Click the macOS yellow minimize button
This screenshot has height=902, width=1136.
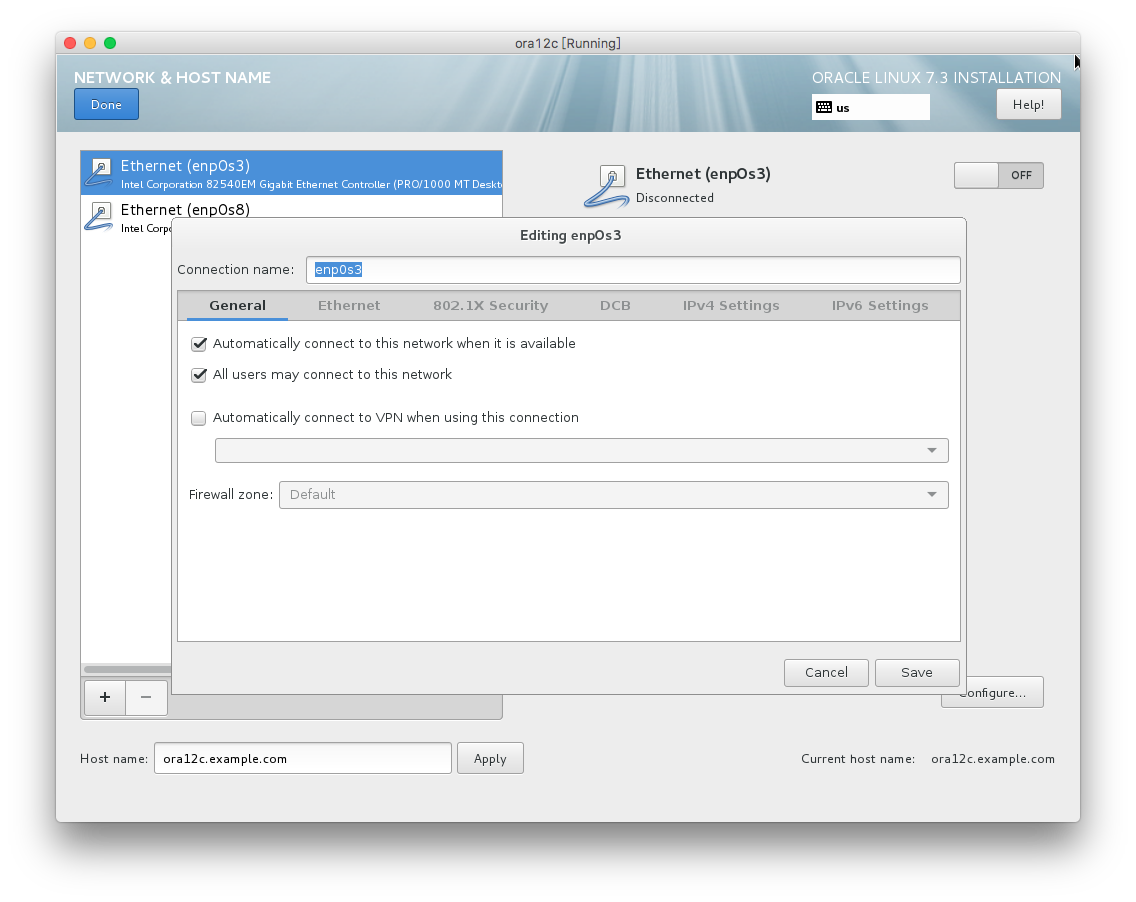(x=90, y=43)
